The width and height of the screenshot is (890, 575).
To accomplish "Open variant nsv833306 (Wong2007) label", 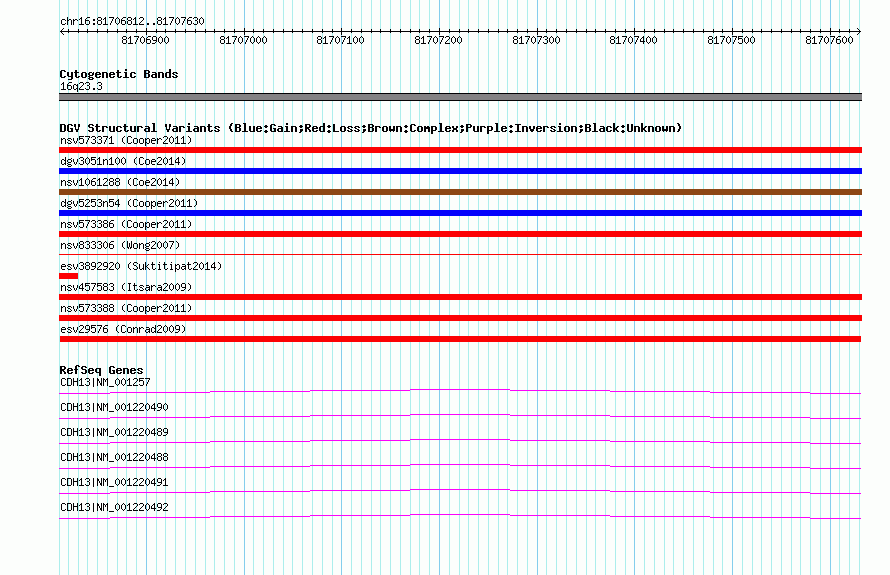I will 120,245.
